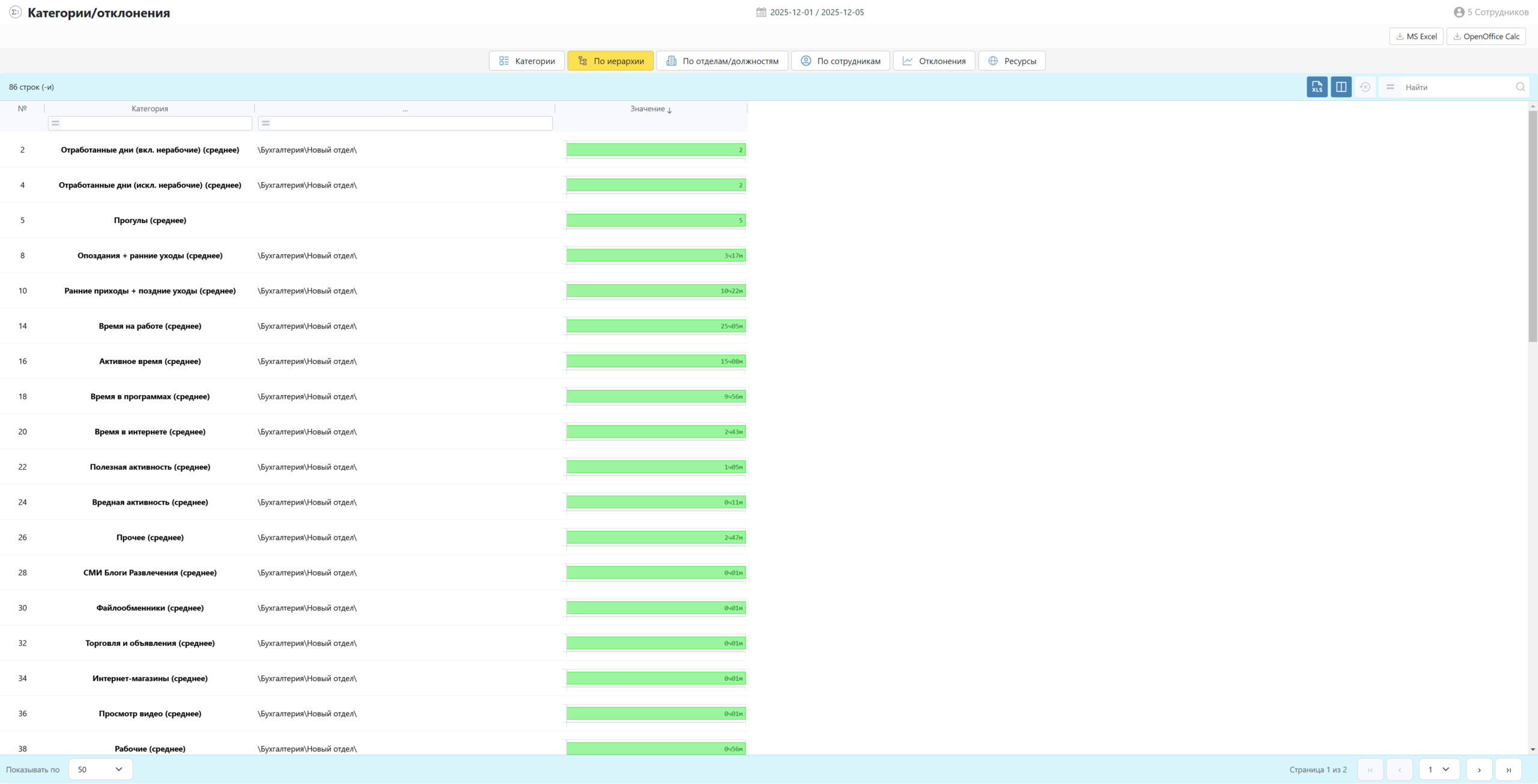Open filter operator in Категория column

pos(55,123)
